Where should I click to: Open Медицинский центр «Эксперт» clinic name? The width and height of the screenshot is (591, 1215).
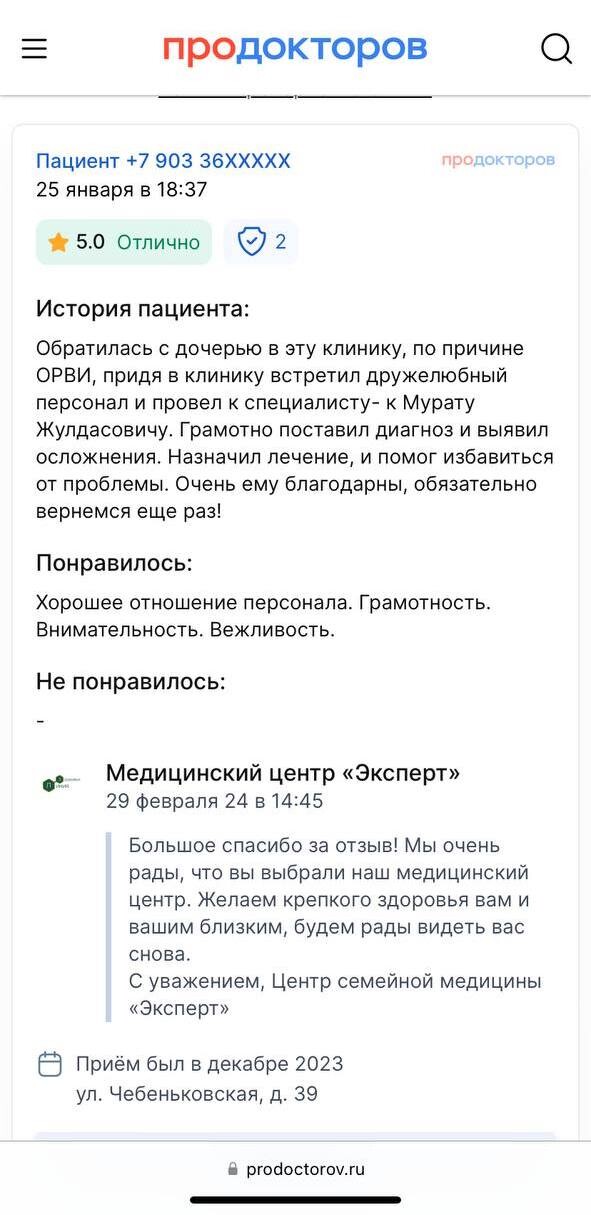283,773
